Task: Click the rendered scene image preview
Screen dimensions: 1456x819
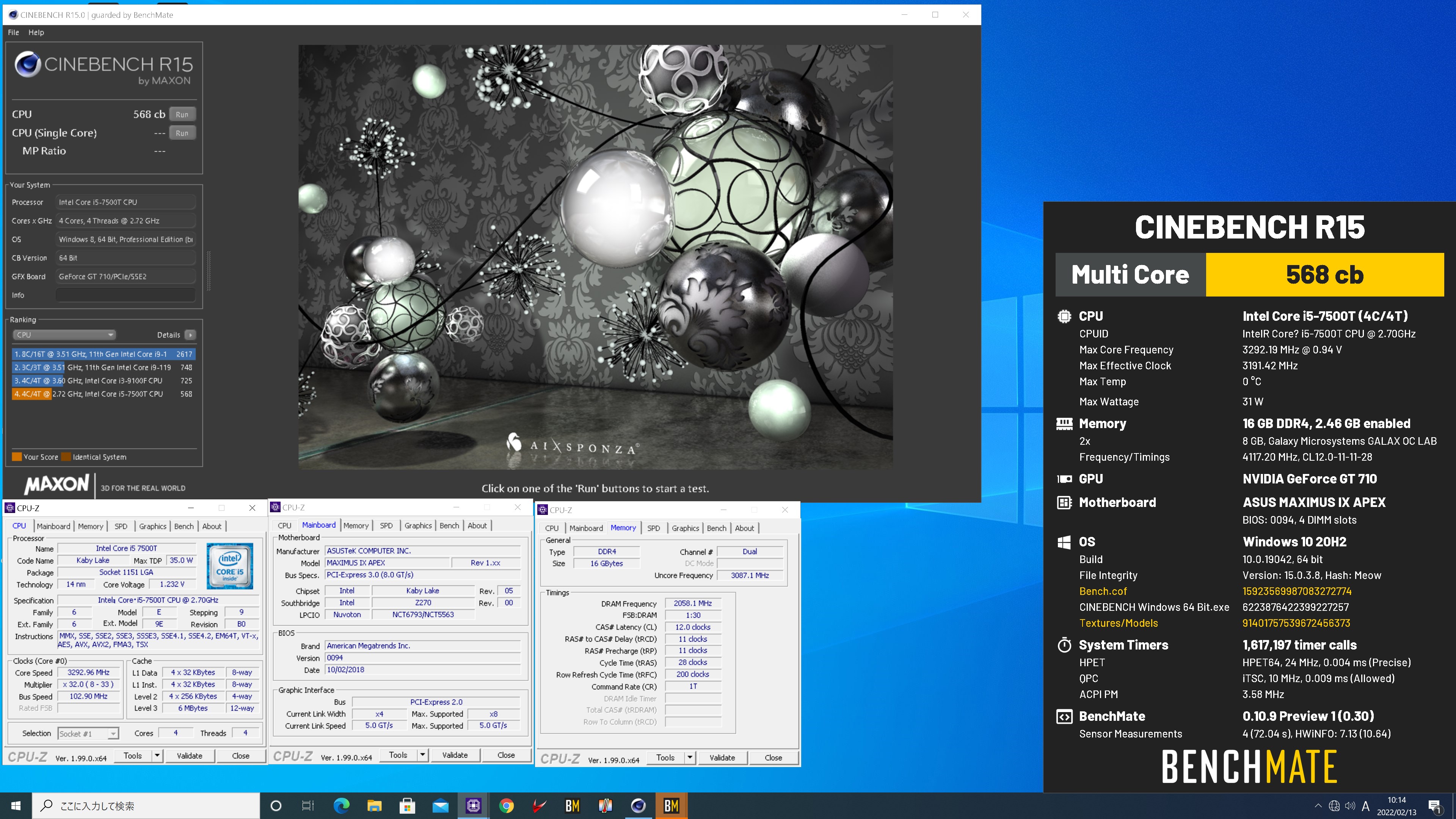Action: click(596, 257)
